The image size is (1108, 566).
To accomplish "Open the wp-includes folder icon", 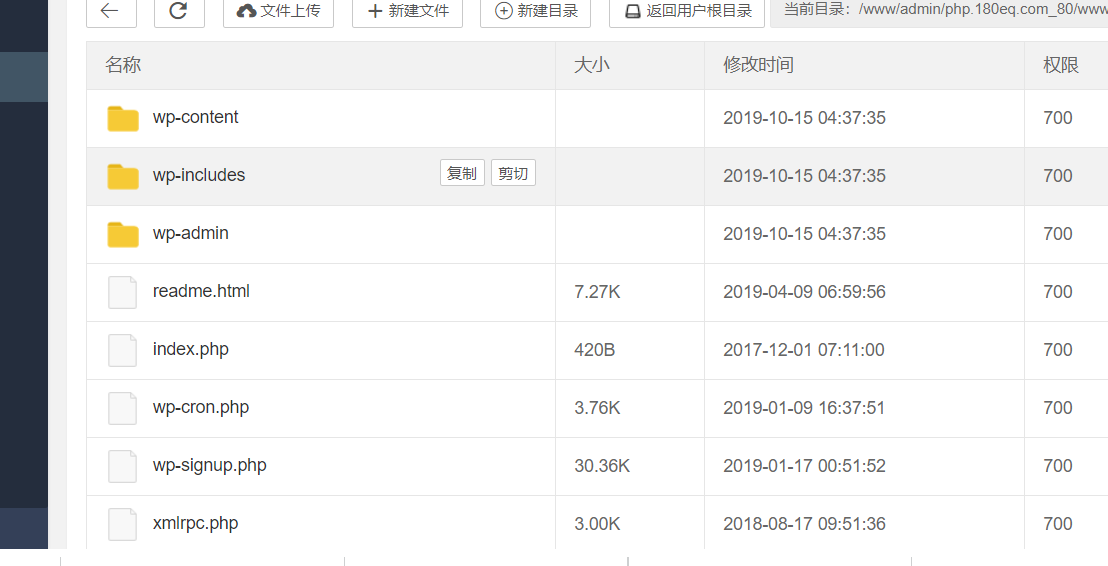I will pos(123,176).
